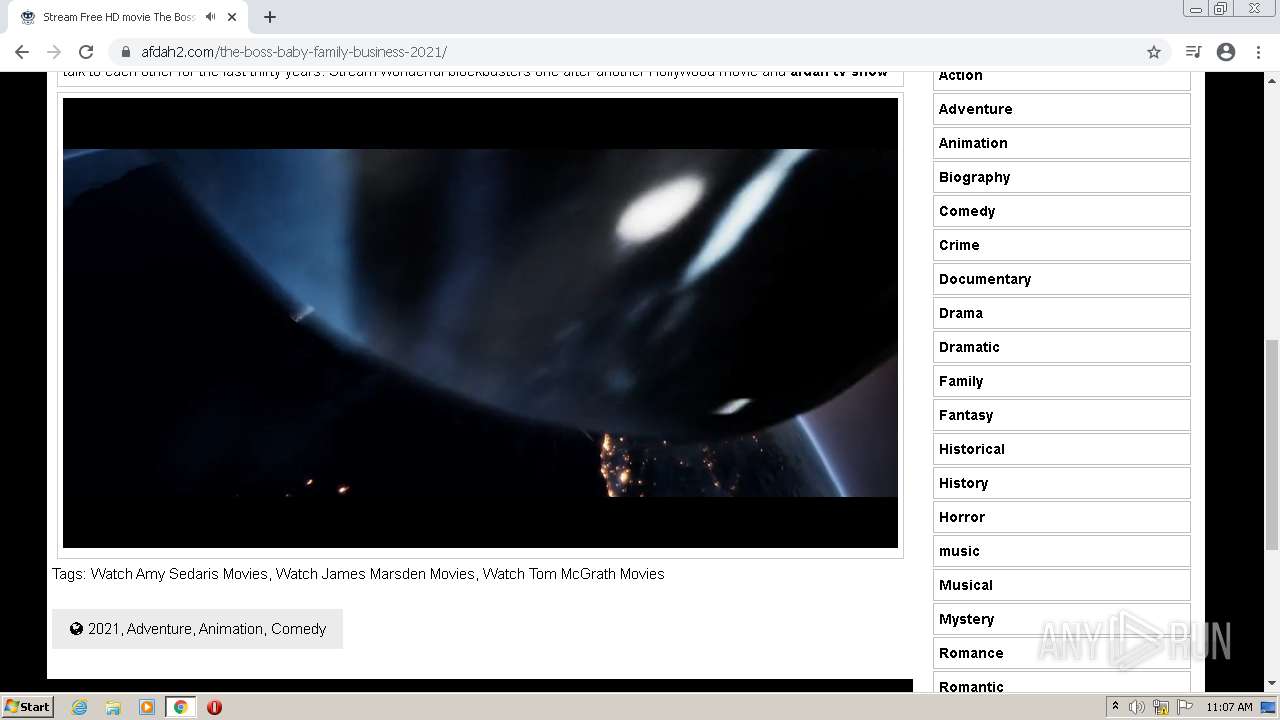Open the Family genre category
Image resolution: width=1280 pixels, height=720 pixels.
click(1061, 381)
